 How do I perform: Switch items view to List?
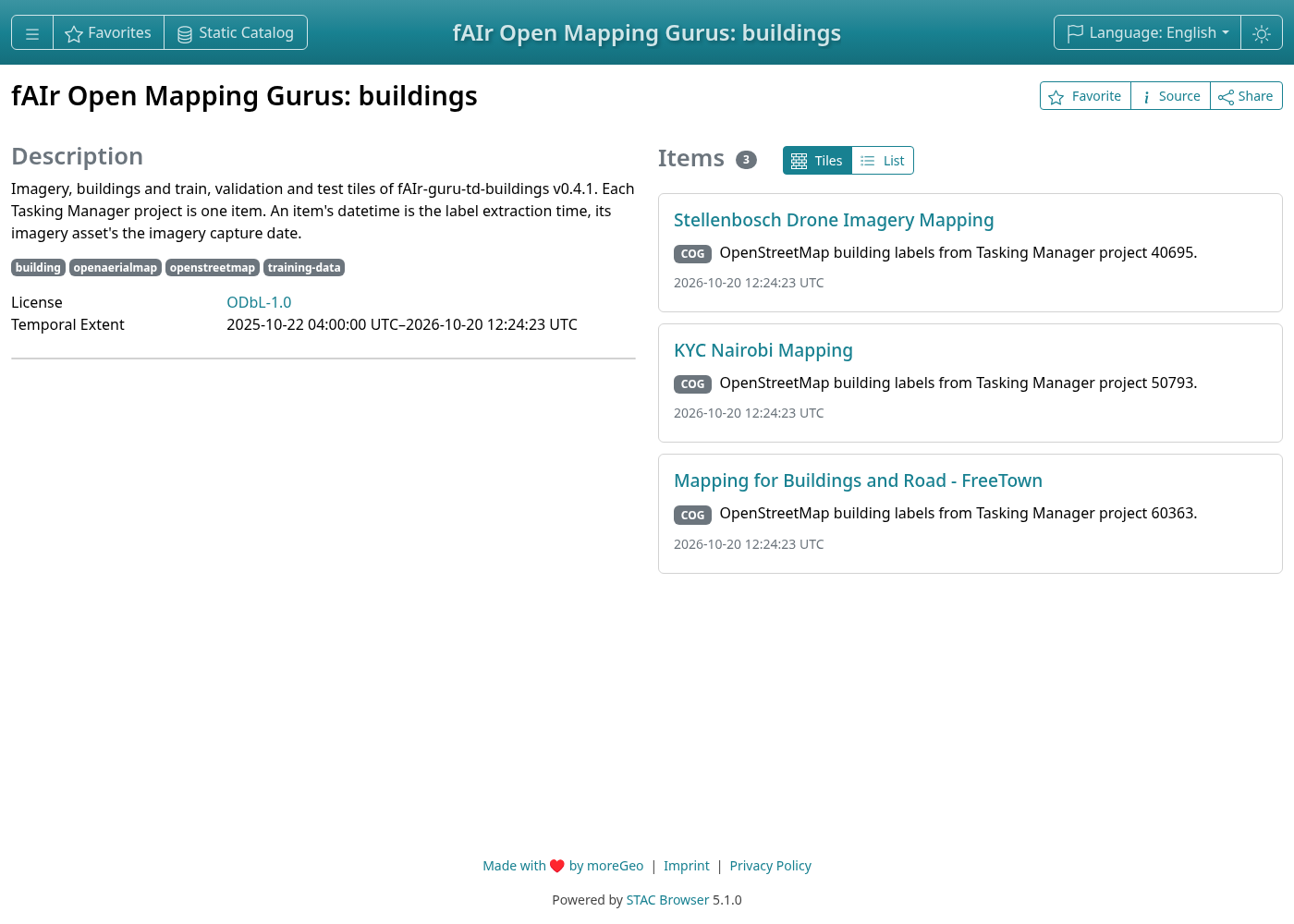tap(883, 161)
